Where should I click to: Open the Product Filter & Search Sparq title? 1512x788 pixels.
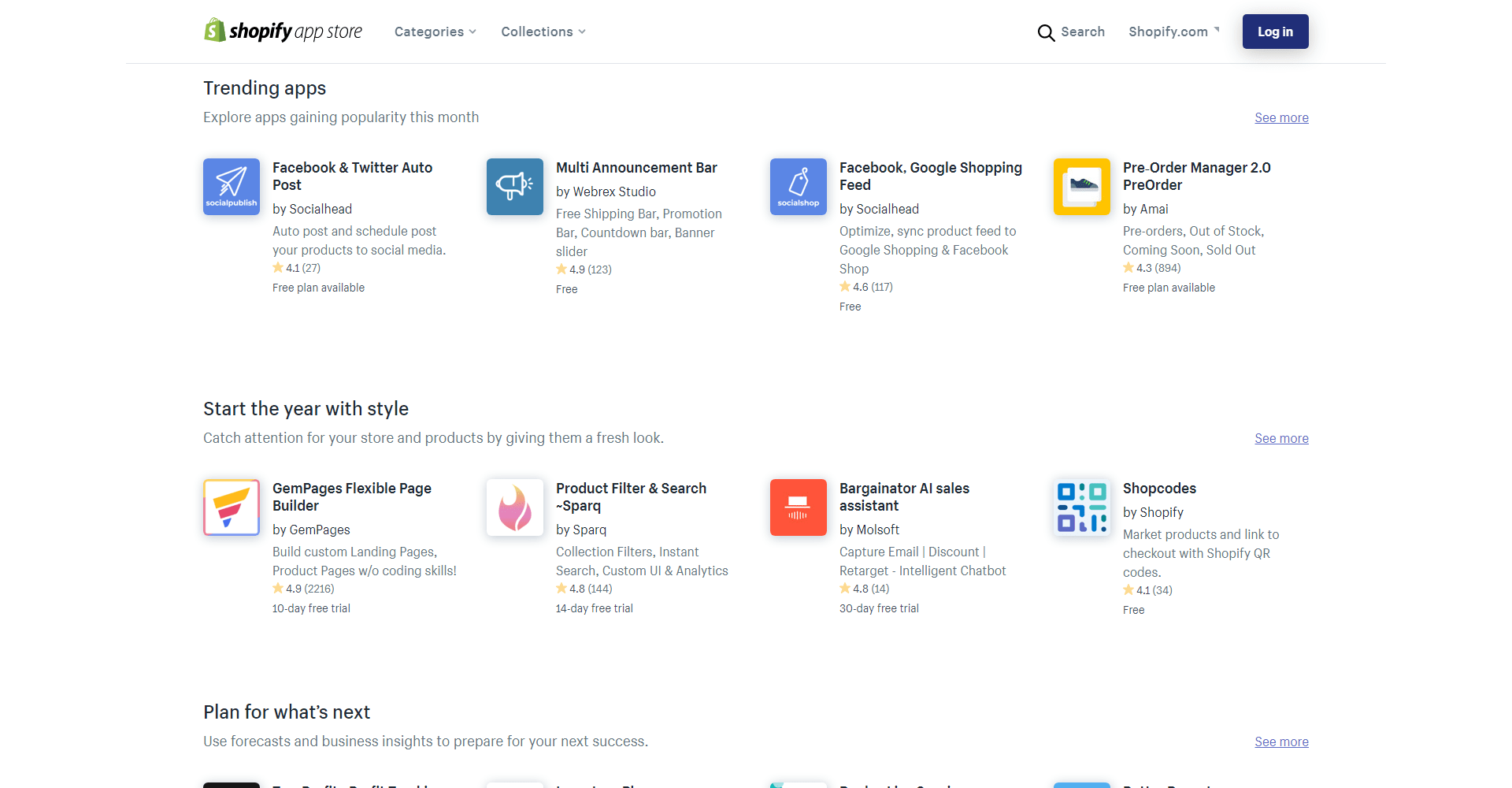pos(631,496)
